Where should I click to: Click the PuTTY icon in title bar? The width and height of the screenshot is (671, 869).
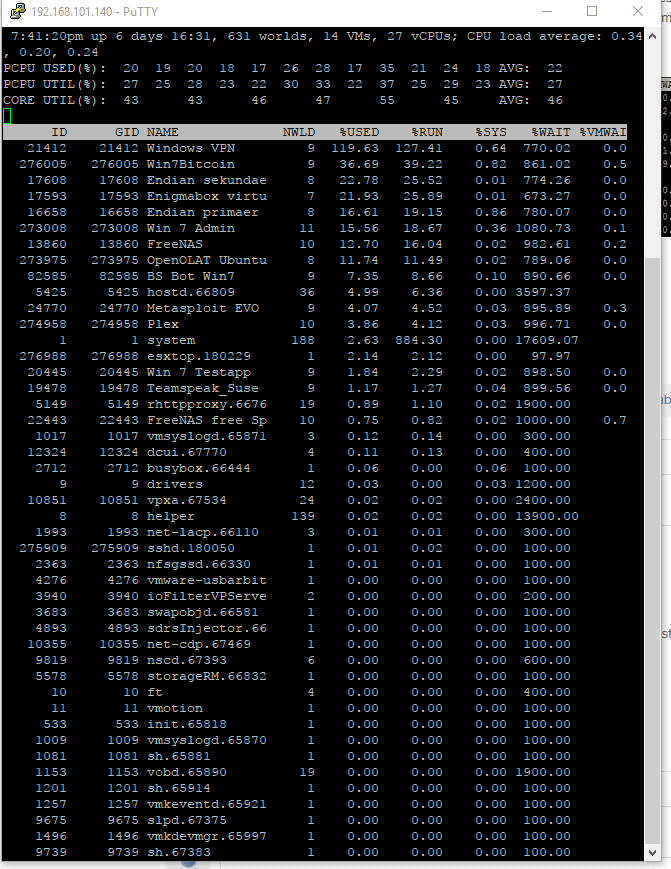click(17, 11)
